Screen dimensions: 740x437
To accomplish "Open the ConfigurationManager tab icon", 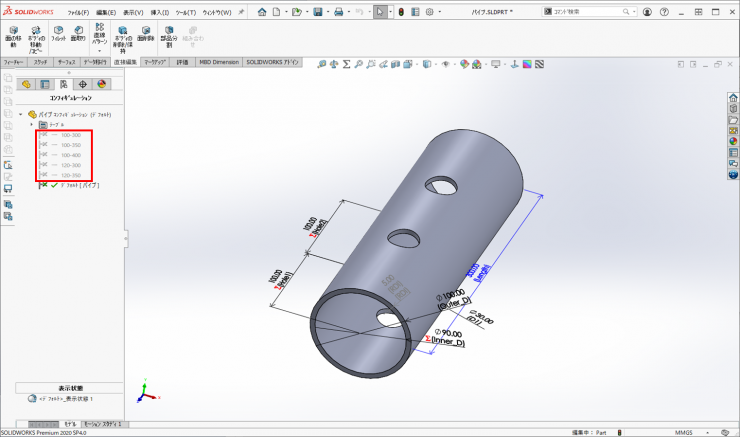I will (63, 84).
